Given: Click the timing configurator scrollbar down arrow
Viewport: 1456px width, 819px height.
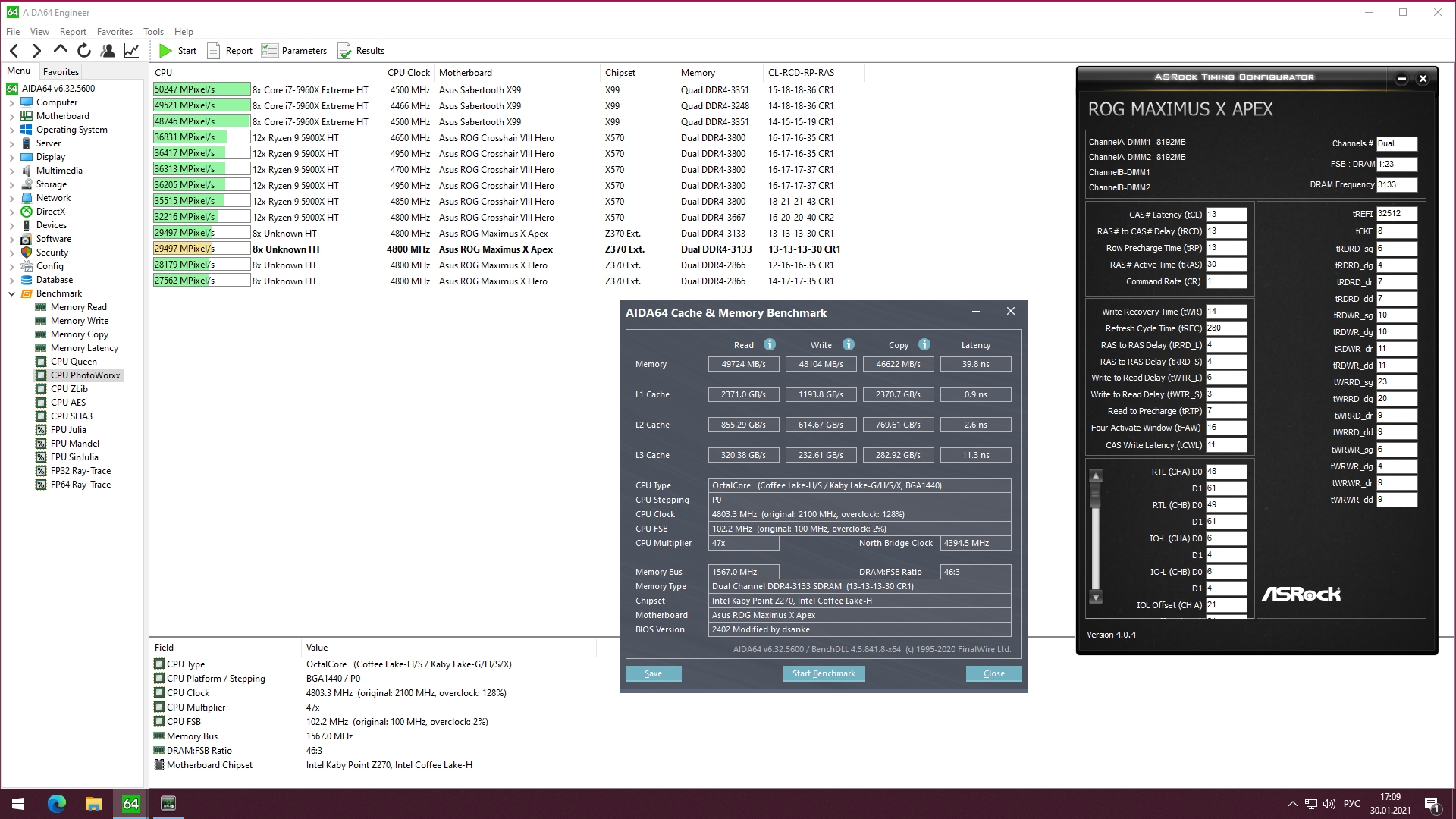Looking at the screenshot, I should click(x=1096, y=598).
